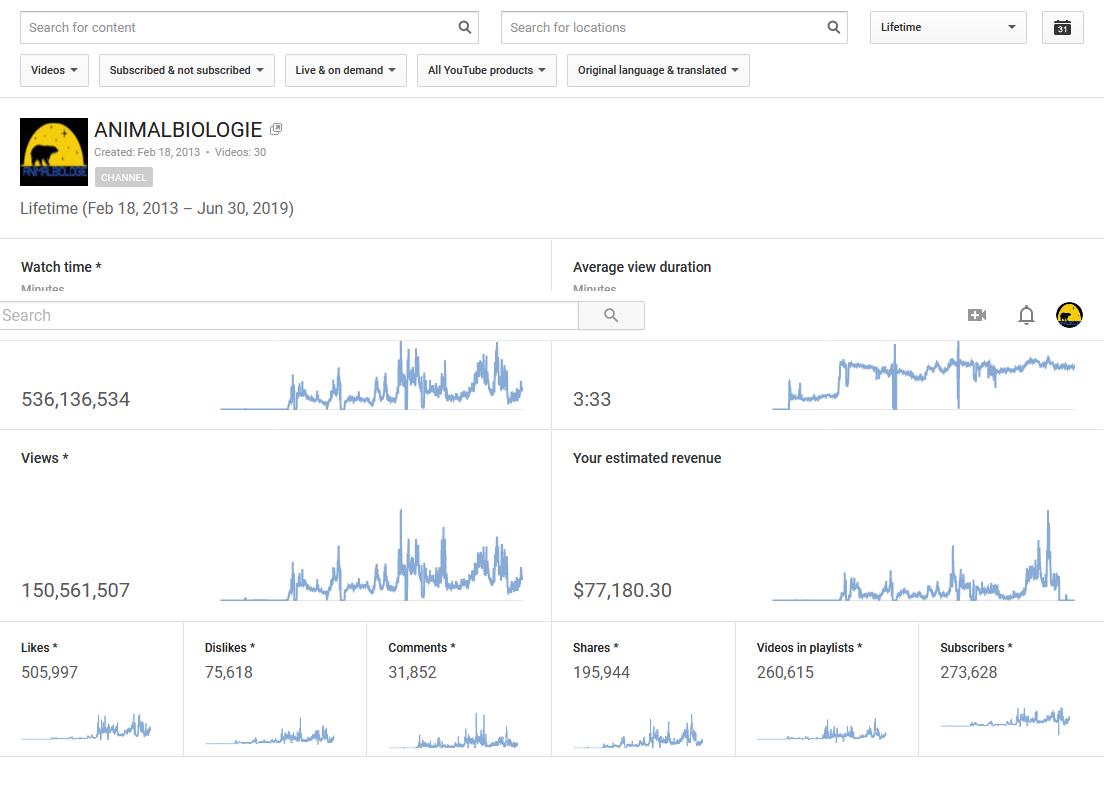The image size is (1104, 810).
Task: Open the Dislikes metric card
Action: click(275, 689)
